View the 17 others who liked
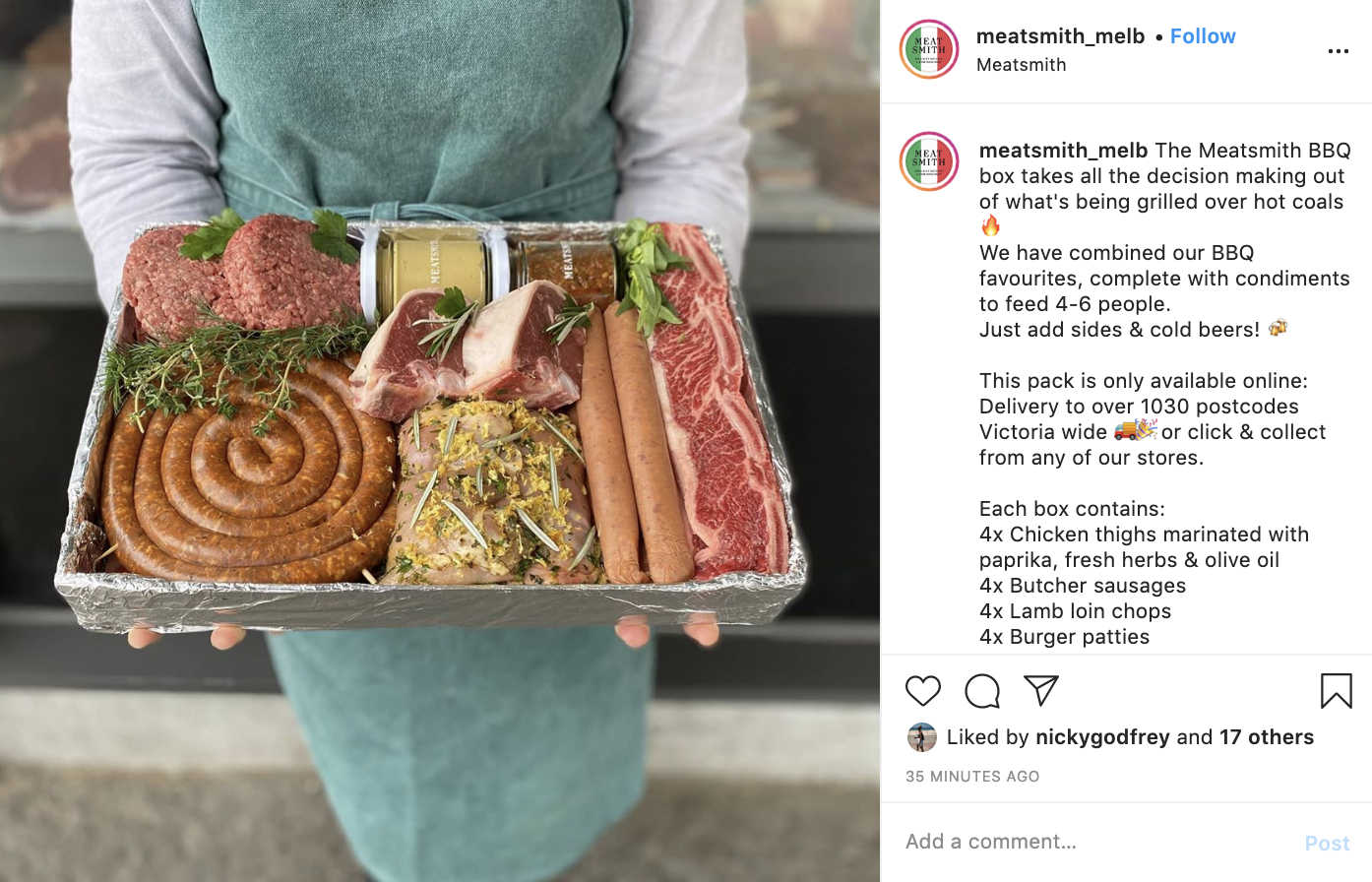Viewport: 1372px width, 882px height. [x=1267, y=737]
